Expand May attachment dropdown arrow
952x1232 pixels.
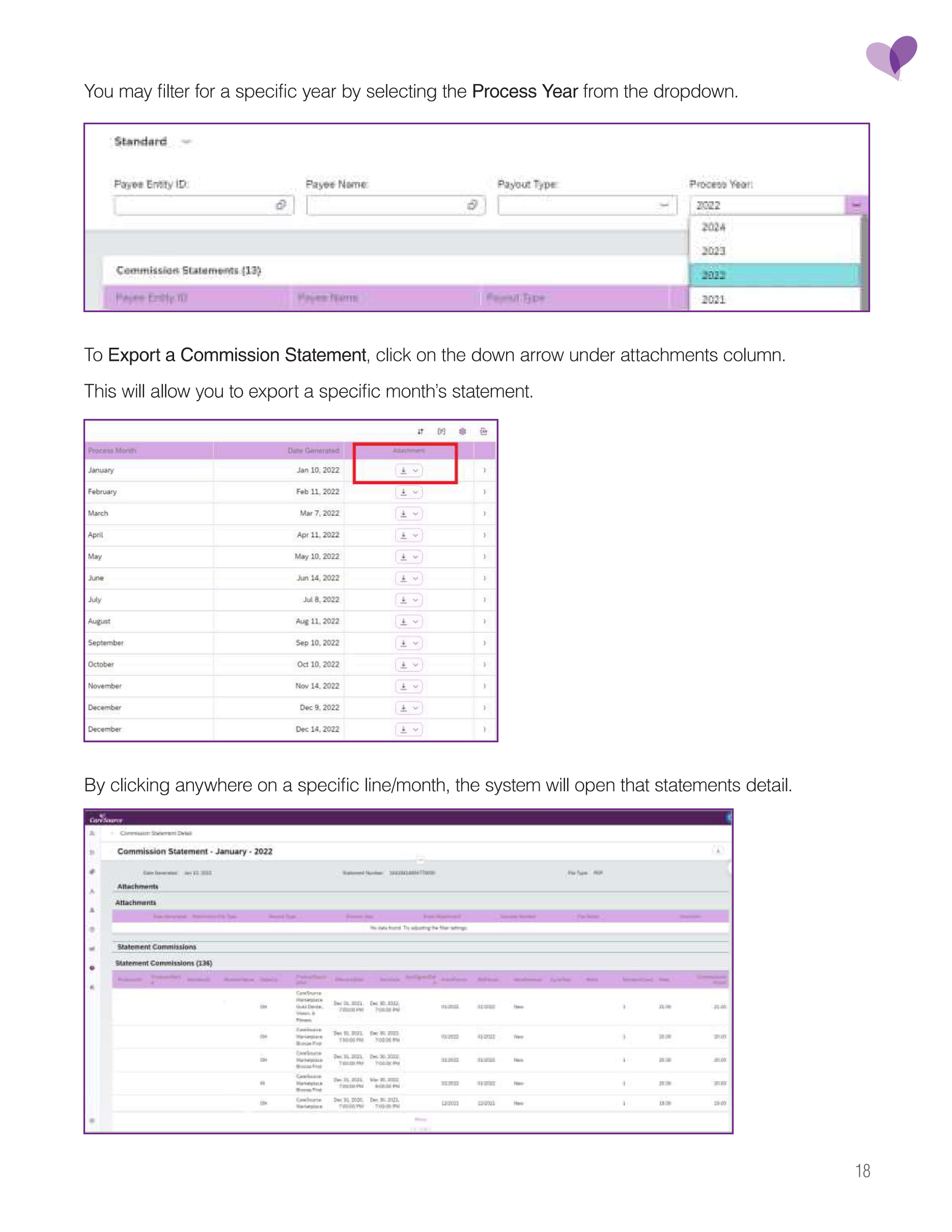[x=415, y=557]
